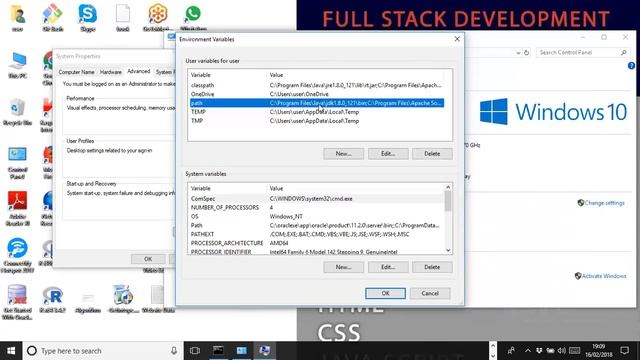The height and width of the screenshot is (360, 640).
Task: Select the highlighted path user variable
Action: [317, 103]
